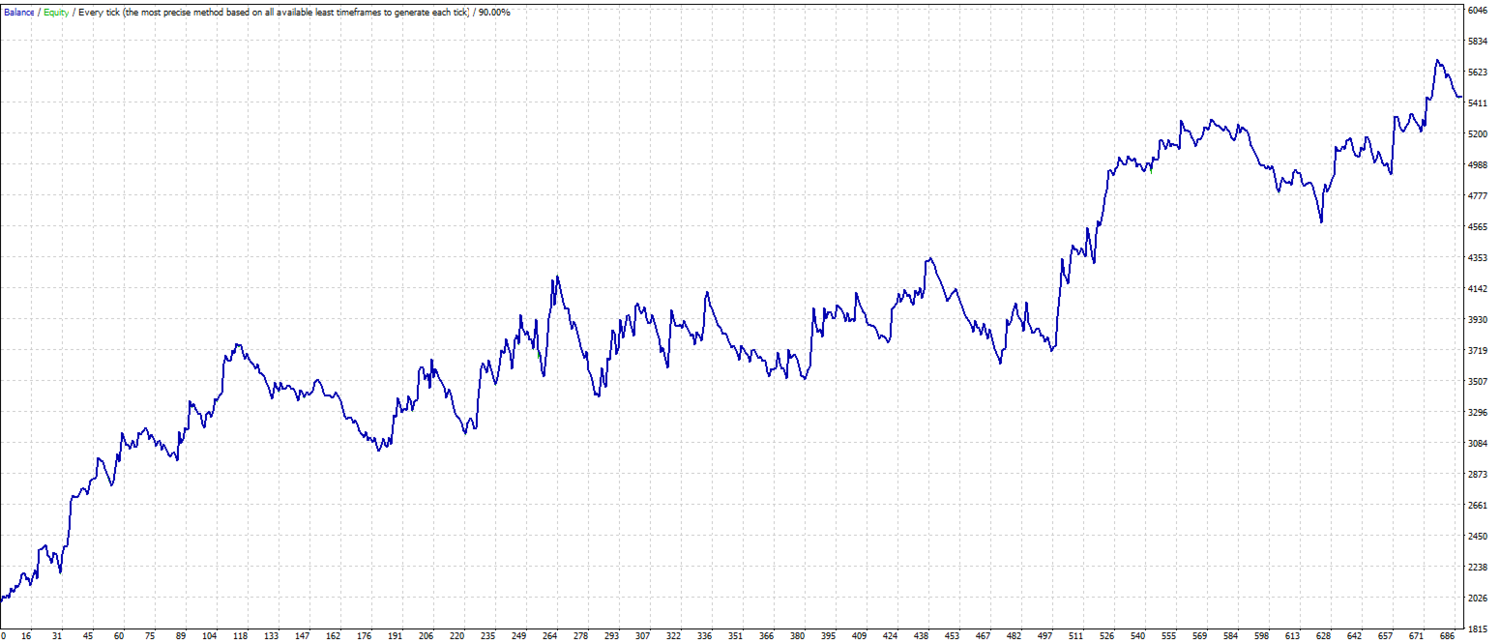1500x643 pixels.
Task: Click the 2026 vertical axis label
Action: tap(1477, 598)
